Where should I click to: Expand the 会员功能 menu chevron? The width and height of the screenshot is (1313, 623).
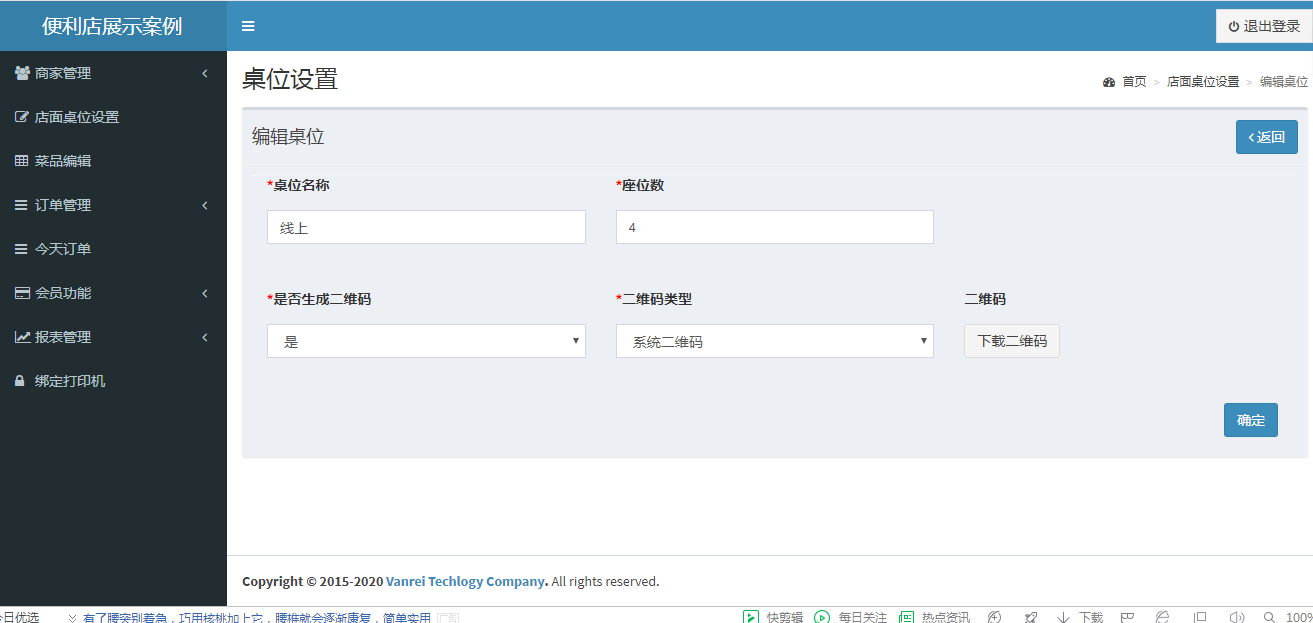pyautogui.click(x=205, y=293)
